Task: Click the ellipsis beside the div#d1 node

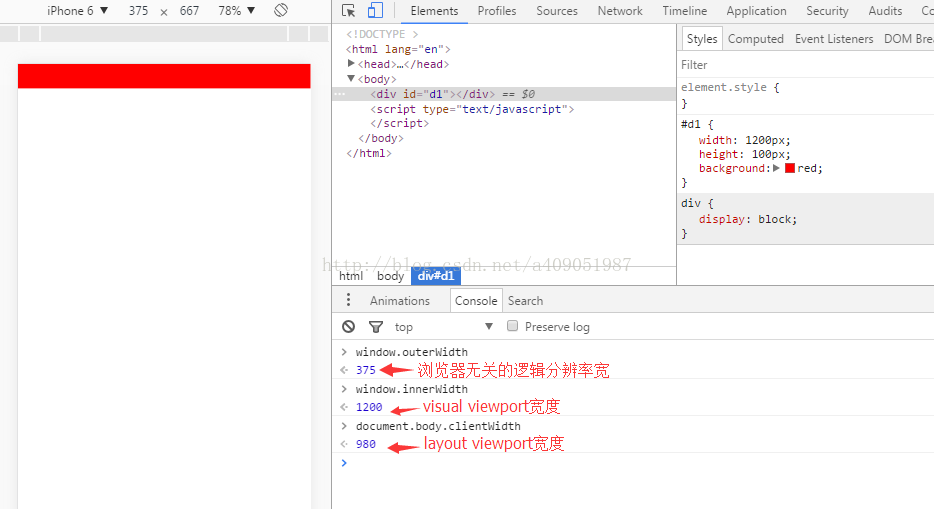Action: click(340, 94)
